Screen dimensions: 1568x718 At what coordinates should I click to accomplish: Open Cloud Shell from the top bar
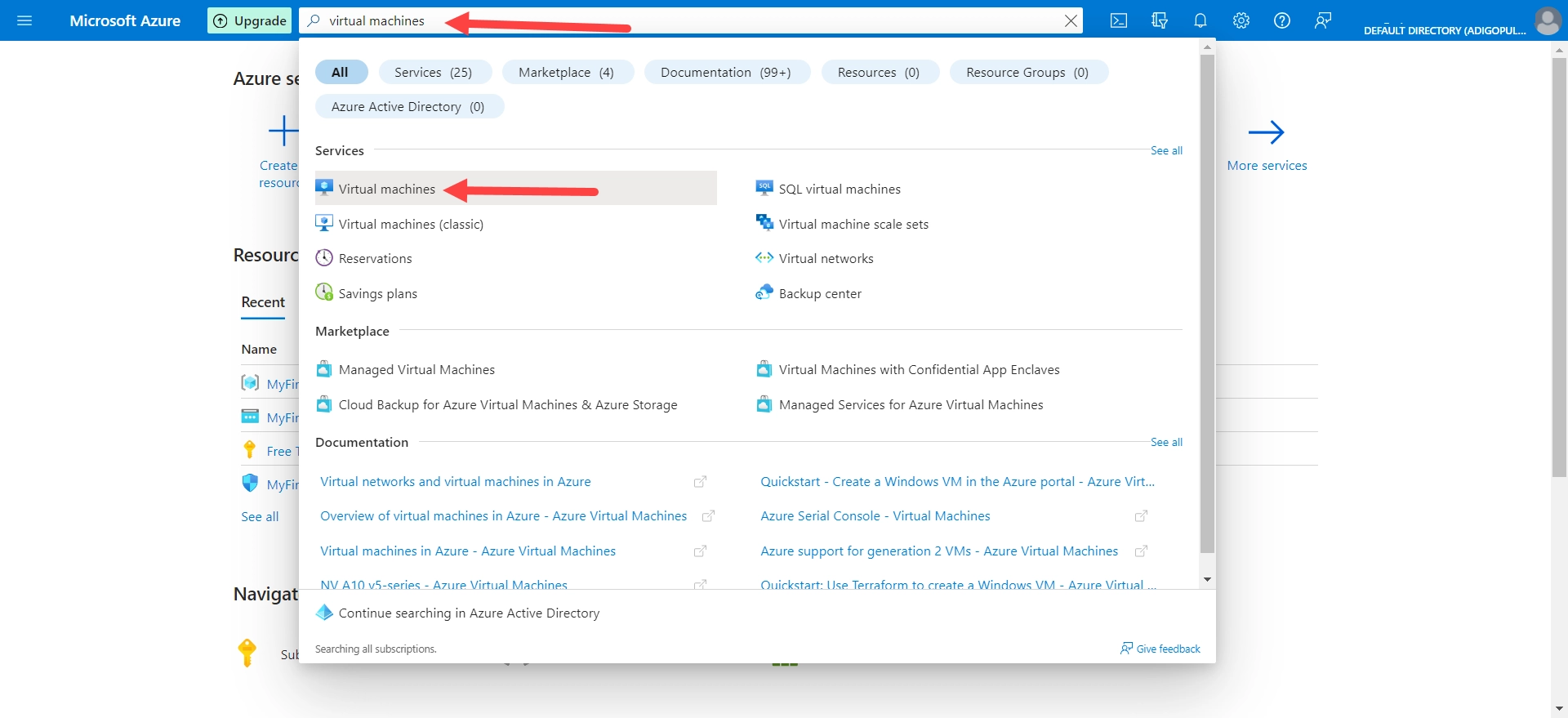coord(1119,20)
